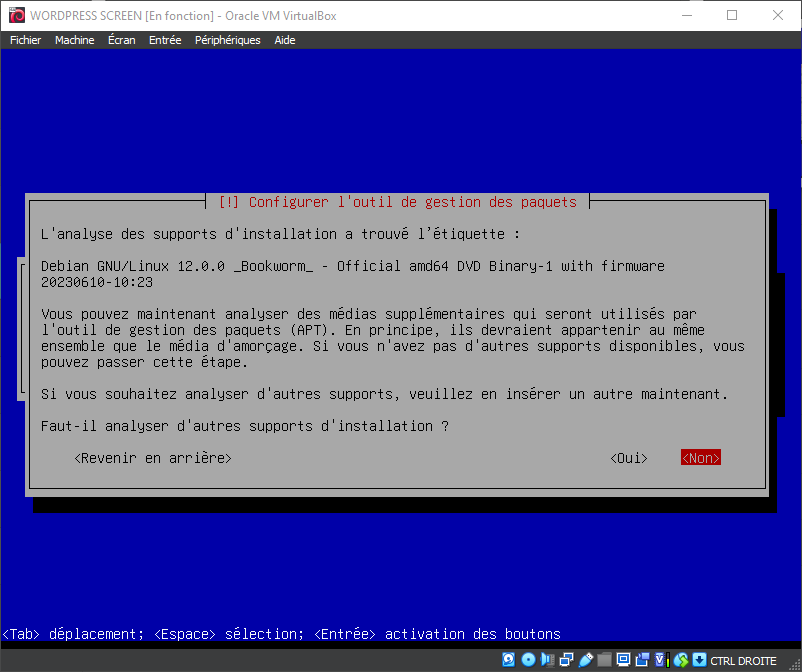The width and height of the screenshot is (802, 672).
Task: Open the Aide menu
Action: 285,40
